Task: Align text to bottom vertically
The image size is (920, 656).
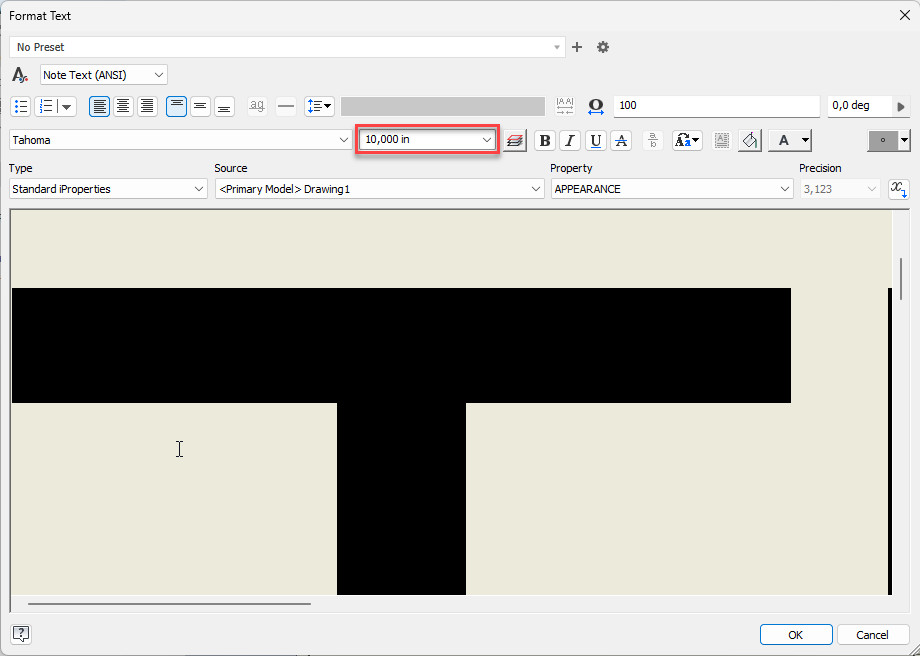Action: (x=224, y=106)
